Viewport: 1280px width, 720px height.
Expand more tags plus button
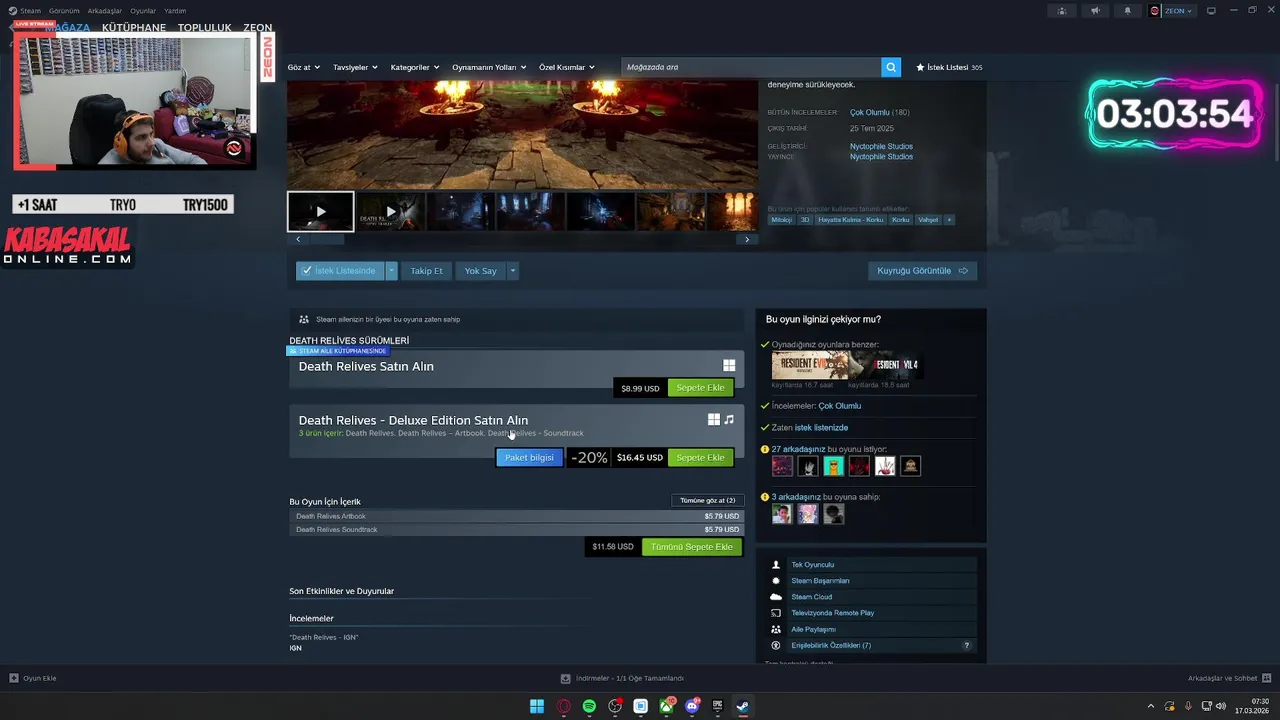949,220
